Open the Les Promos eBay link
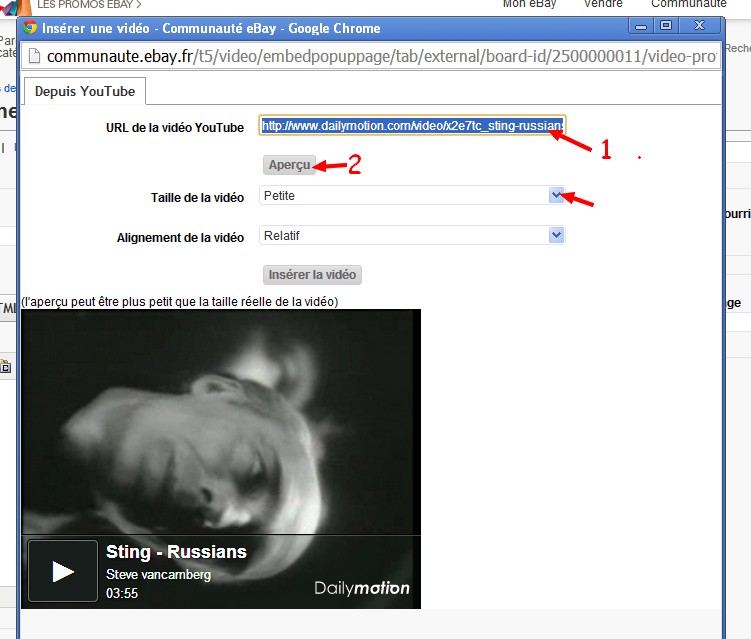This screenshot has height=639, width=751. 84,5
